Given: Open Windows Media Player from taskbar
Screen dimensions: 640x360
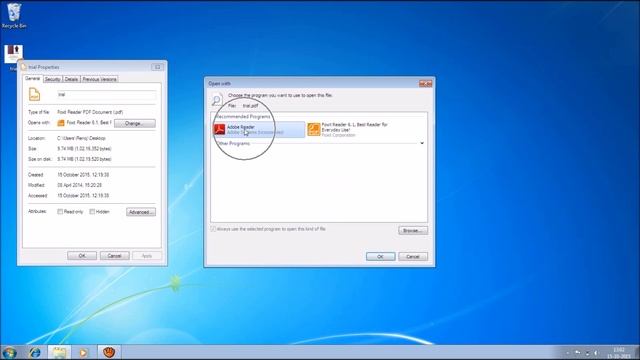Looking at the screenshot, I should pos(83,352).
